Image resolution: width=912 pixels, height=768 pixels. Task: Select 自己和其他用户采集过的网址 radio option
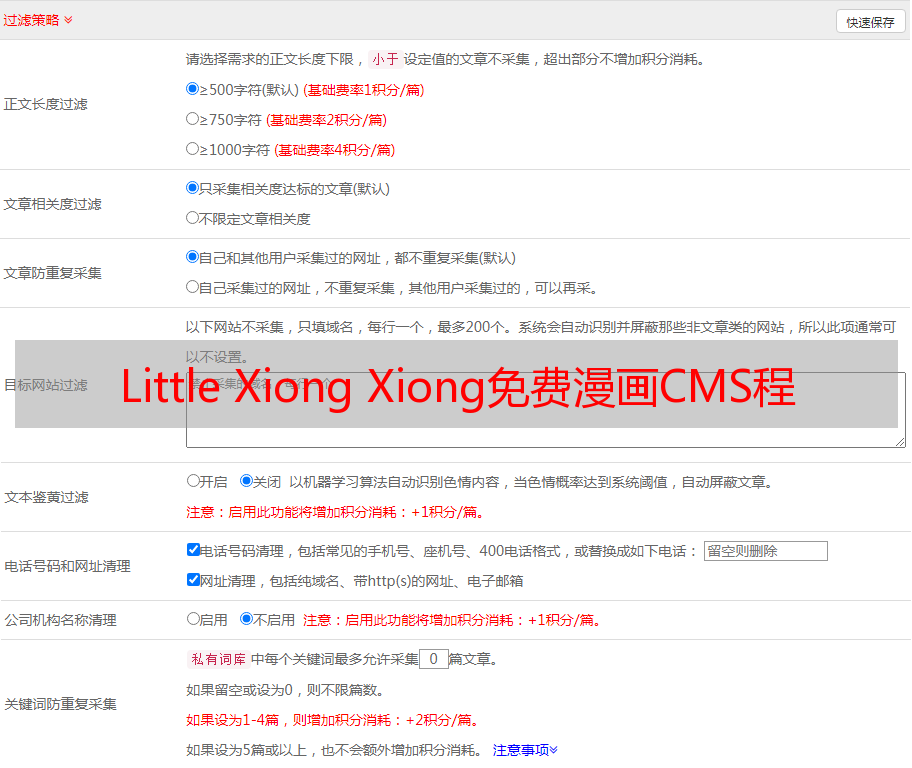pos(193,257)
